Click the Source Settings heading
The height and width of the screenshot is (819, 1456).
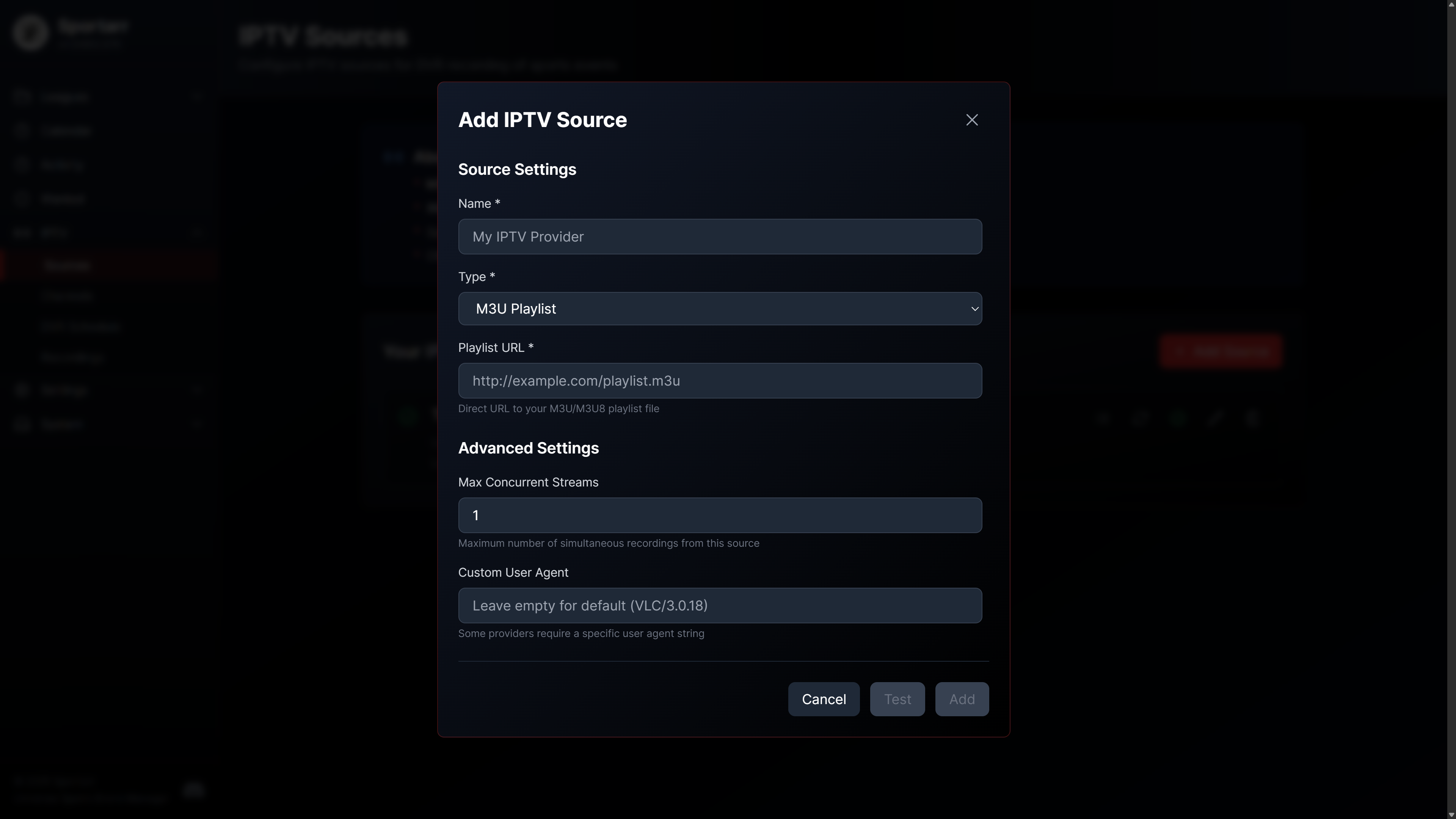pyautogui.click(x=517, y=169)
